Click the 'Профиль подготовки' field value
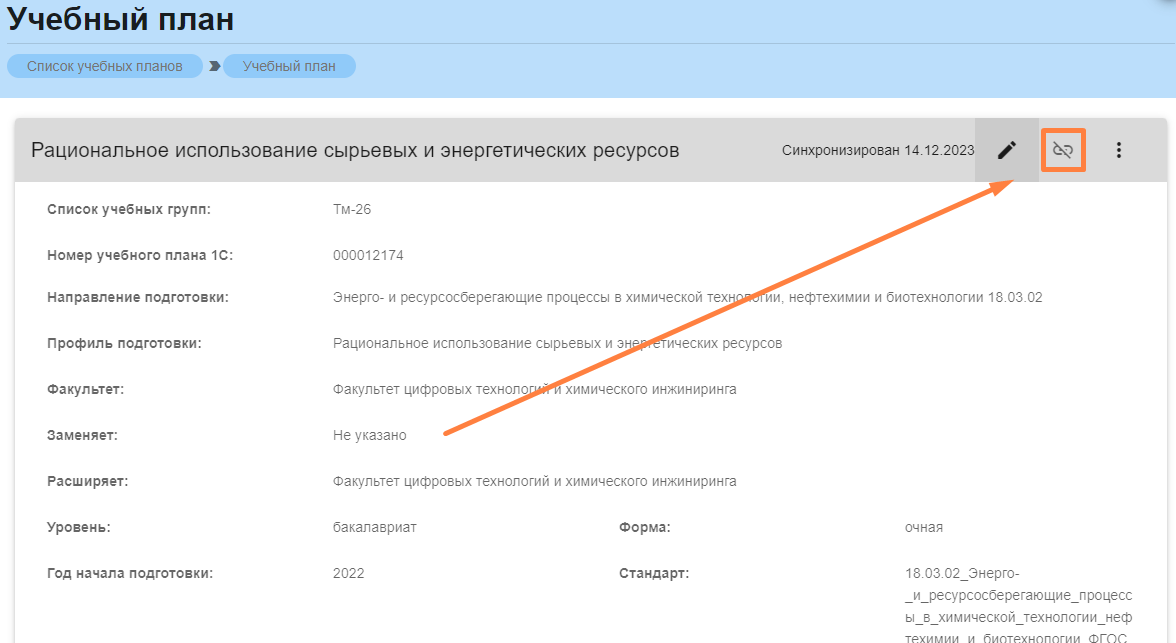The image size is (1176, 643). pyautogui.click(x=557, y=343)
